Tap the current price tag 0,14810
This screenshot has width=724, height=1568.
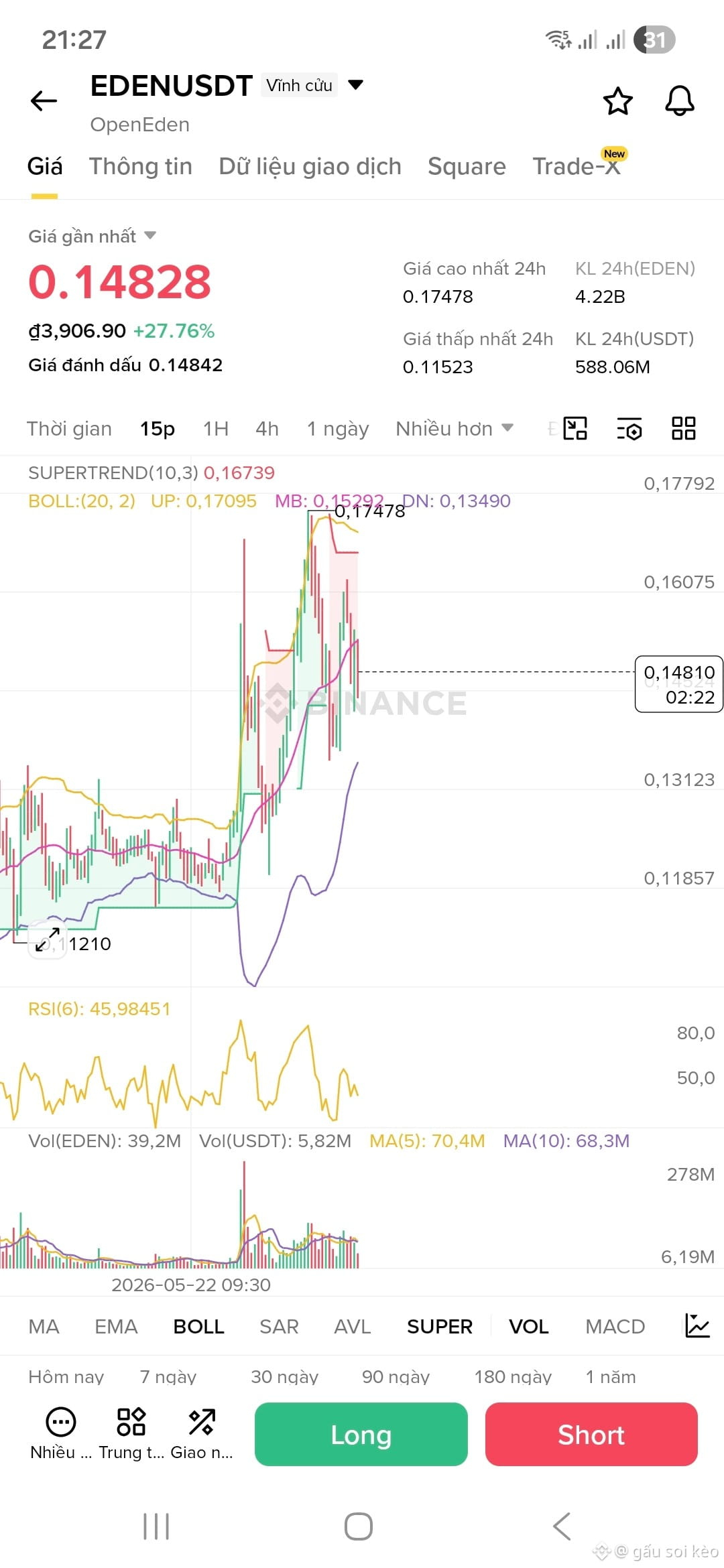678,683
